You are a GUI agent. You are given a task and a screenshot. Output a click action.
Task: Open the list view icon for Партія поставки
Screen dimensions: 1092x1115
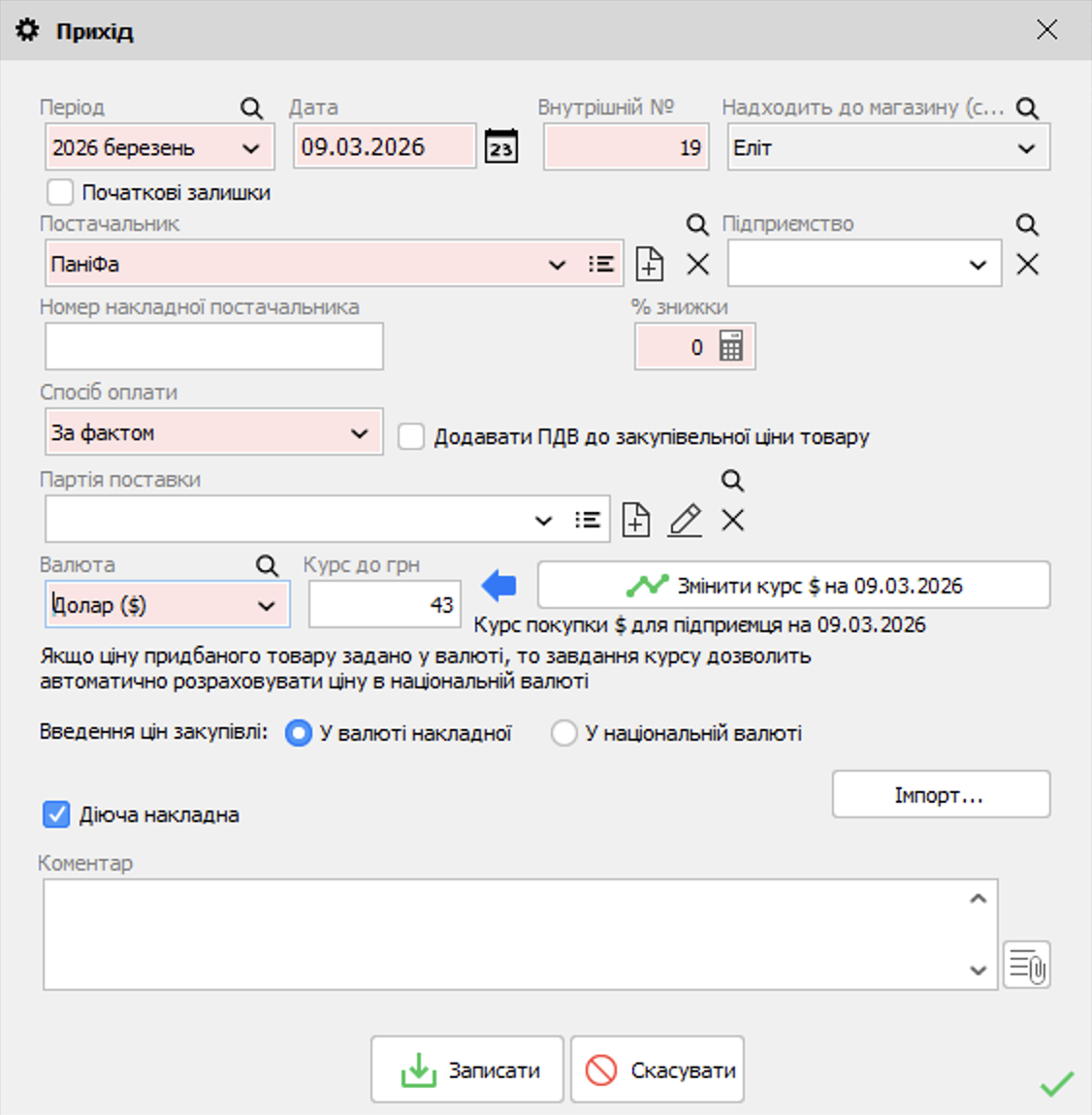(x=588, y=519)
